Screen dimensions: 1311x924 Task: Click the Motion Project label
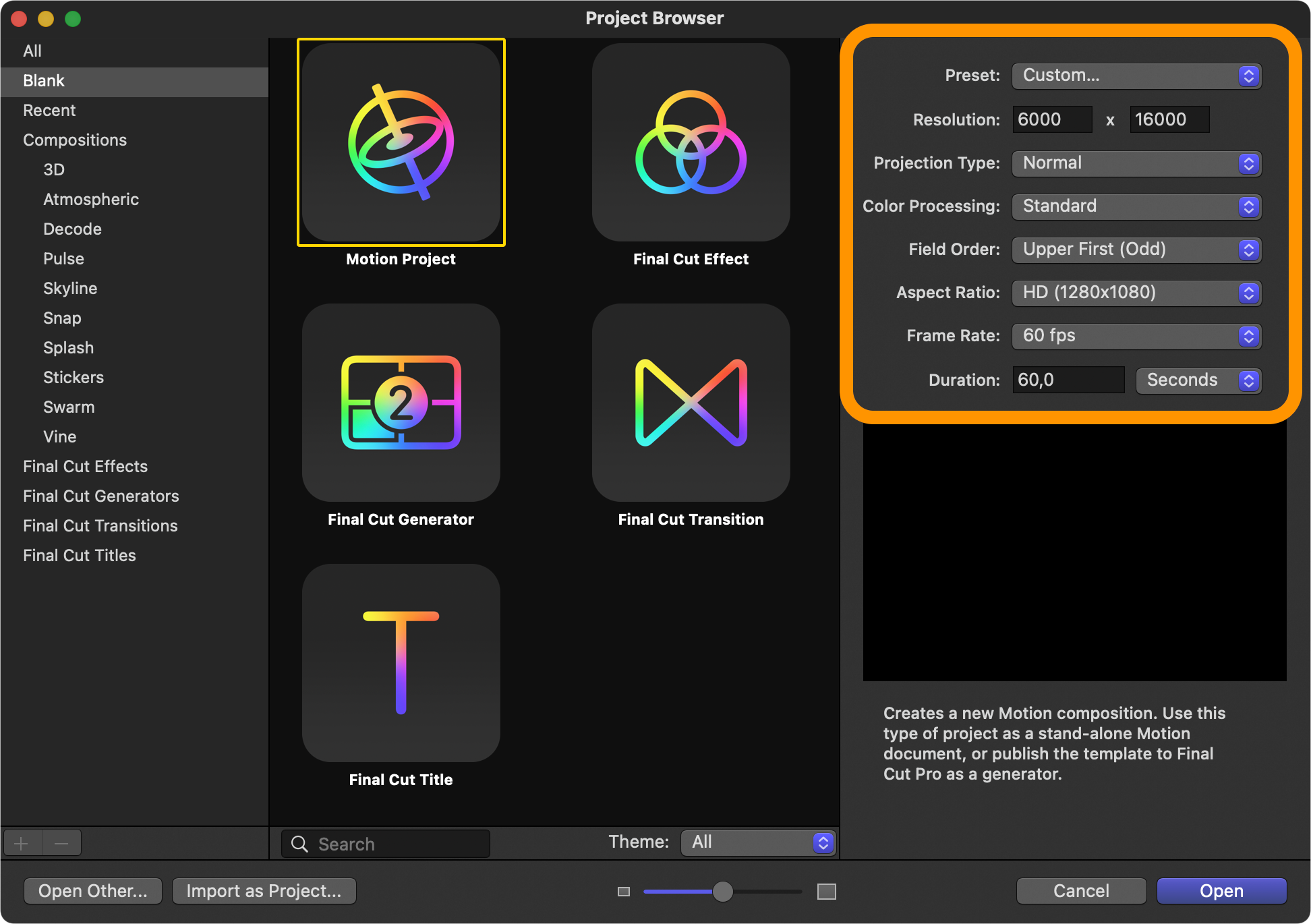coord(401,259)
